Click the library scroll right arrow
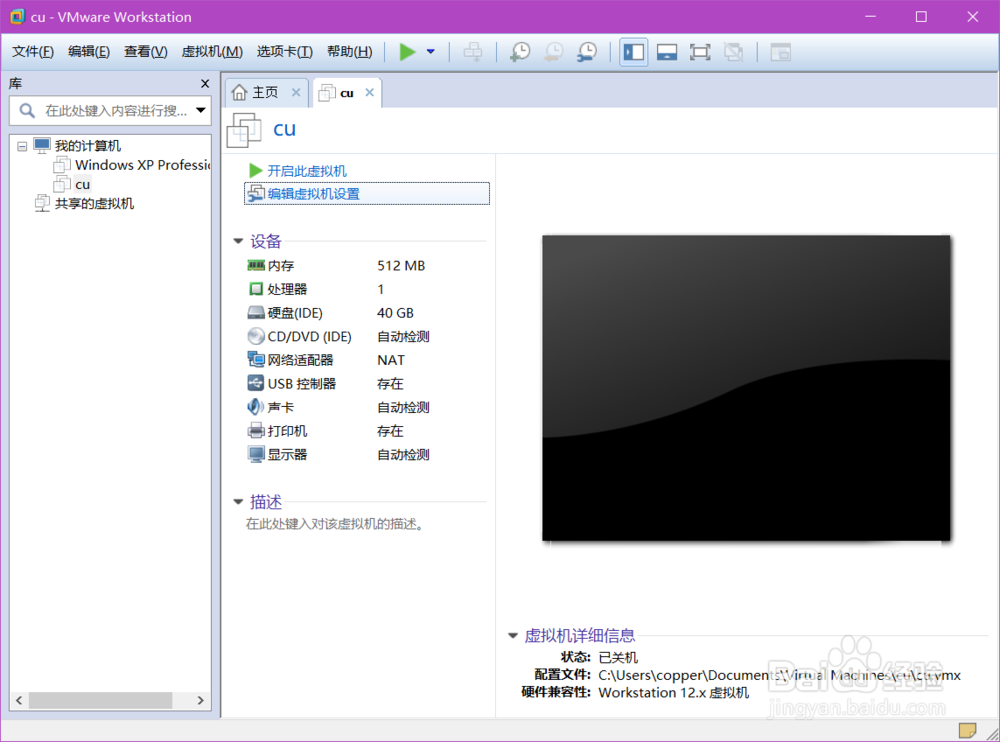Viewport: 1000px width, 742px height. pos(200,701)
